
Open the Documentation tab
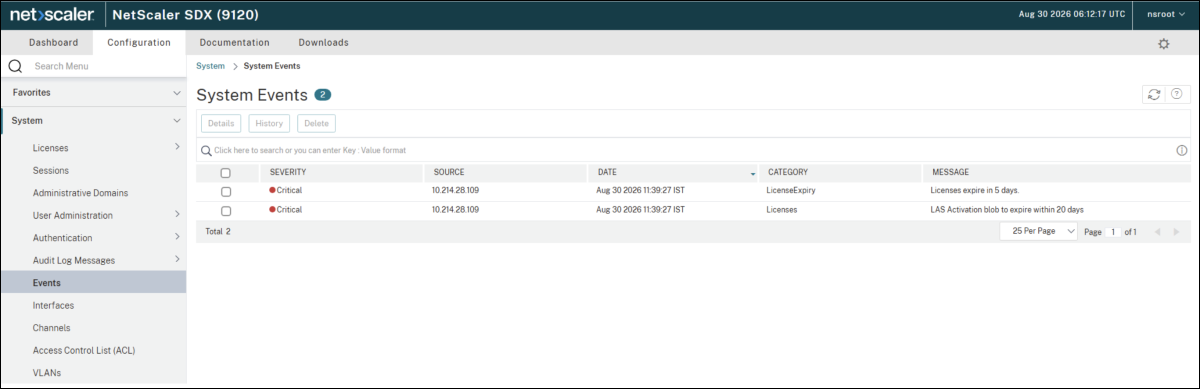234,42
